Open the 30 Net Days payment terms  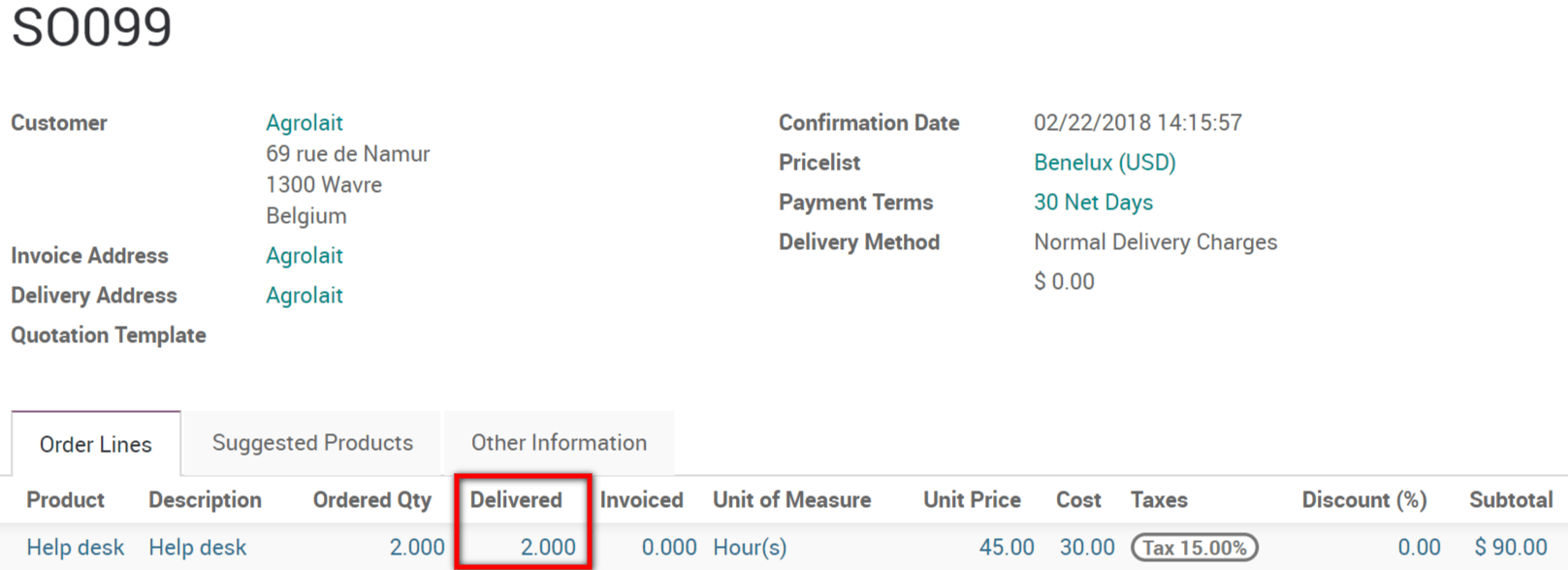[1093, 203]
